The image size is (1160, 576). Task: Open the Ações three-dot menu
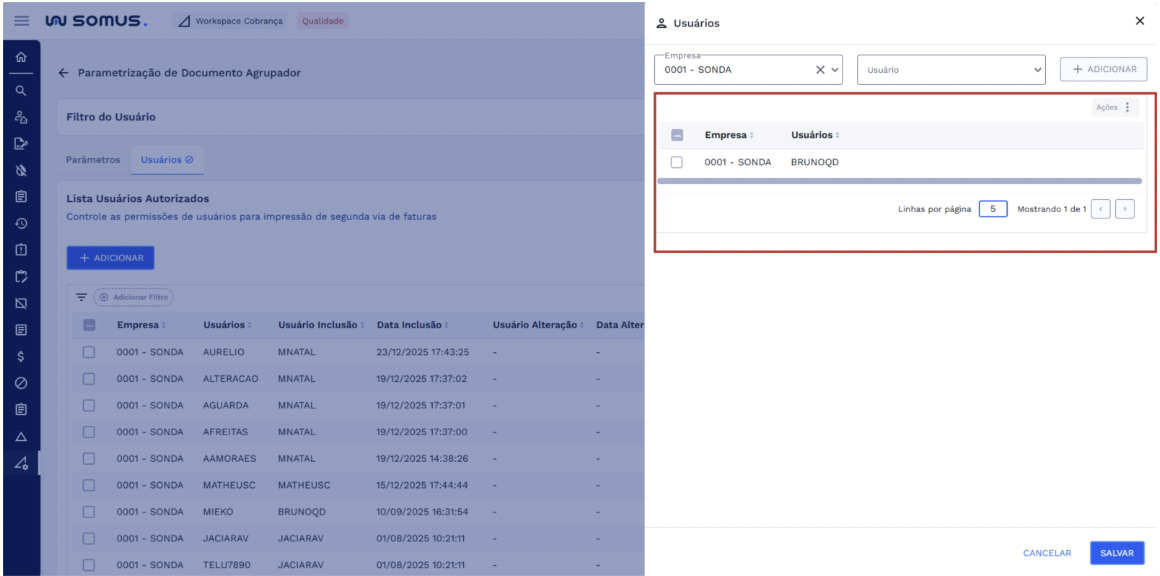tap(1127, 108)
